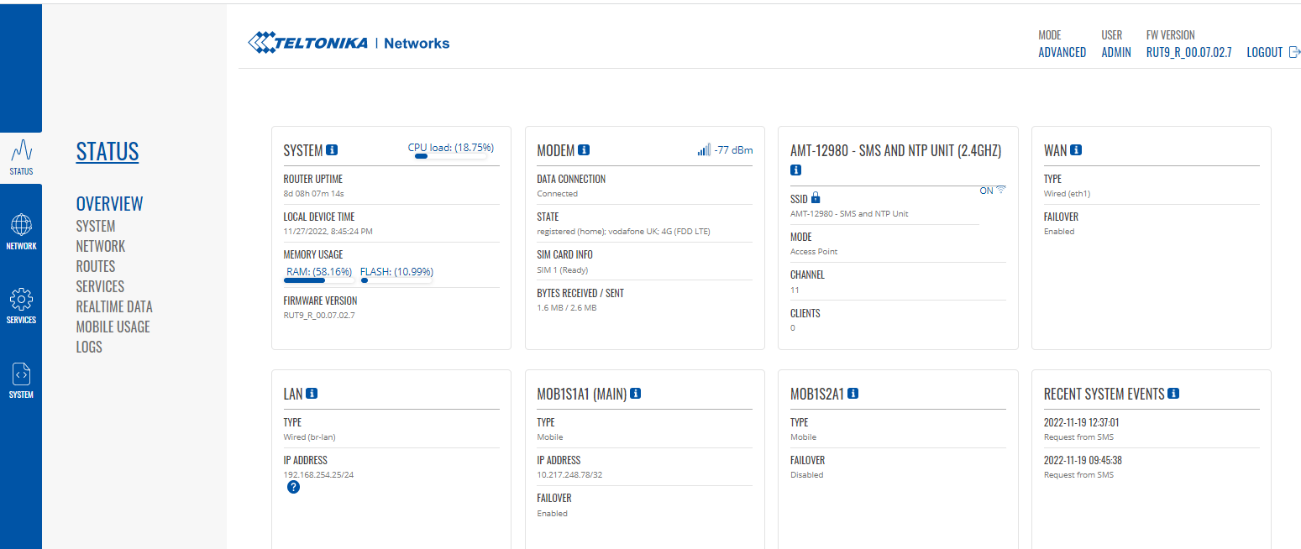Click the Teltonika Networks logo
Viewport: 1301px width, 549px height.
click(x=349, y=43)
